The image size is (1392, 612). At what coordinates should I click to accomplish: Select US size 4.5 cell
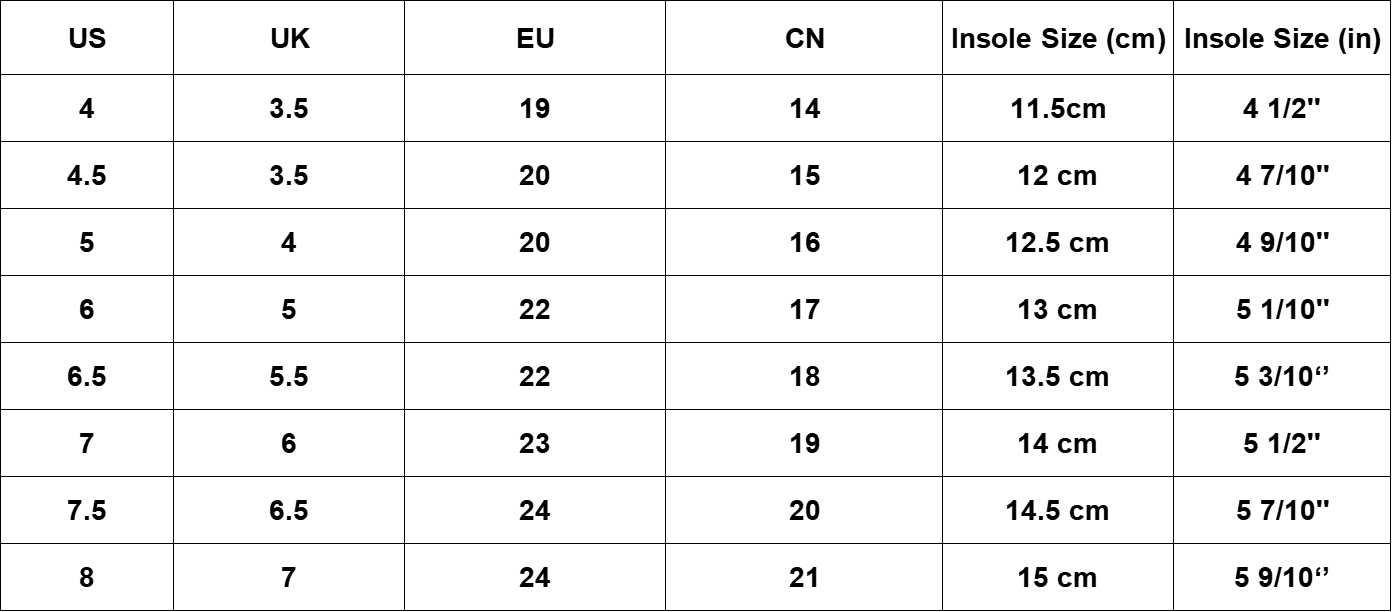[x=87, y=175]
